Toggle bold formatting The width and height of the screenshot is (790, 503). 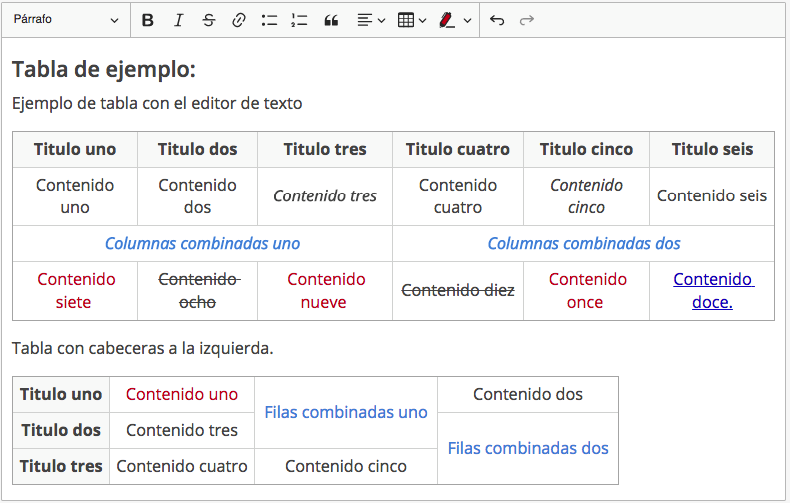coord(148,20)
